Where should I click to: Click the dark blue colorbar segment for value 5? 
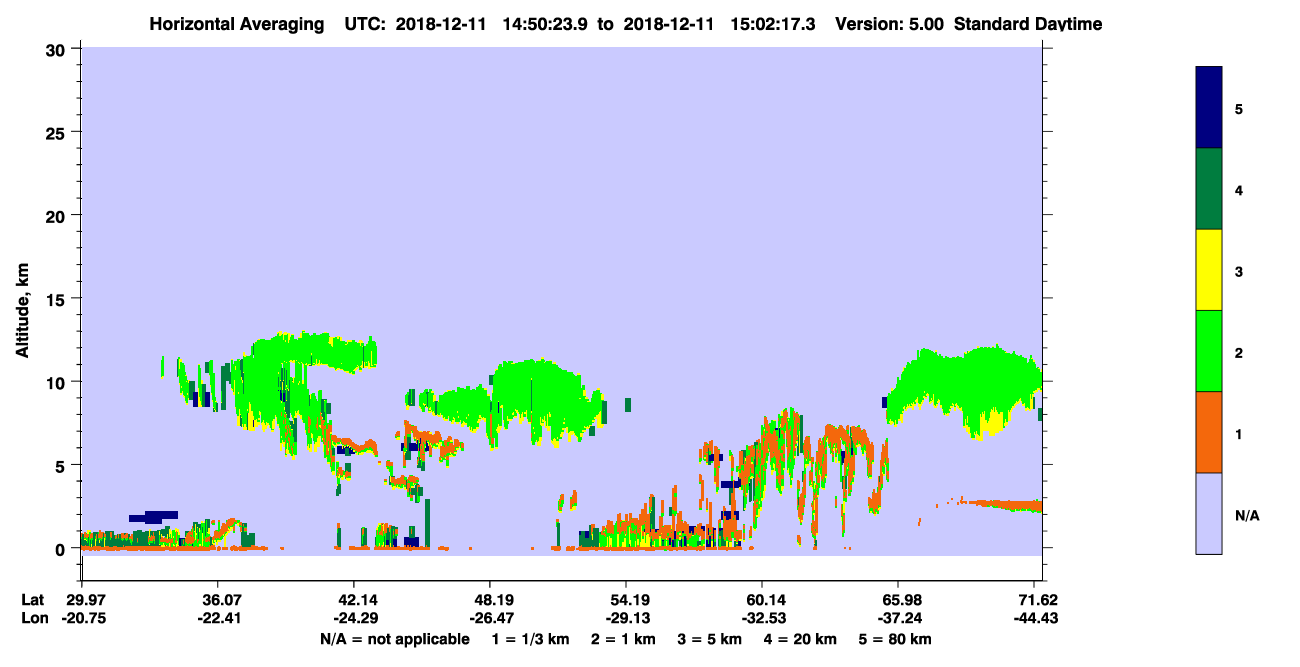pyautogui.click(x=1208, y=108)
